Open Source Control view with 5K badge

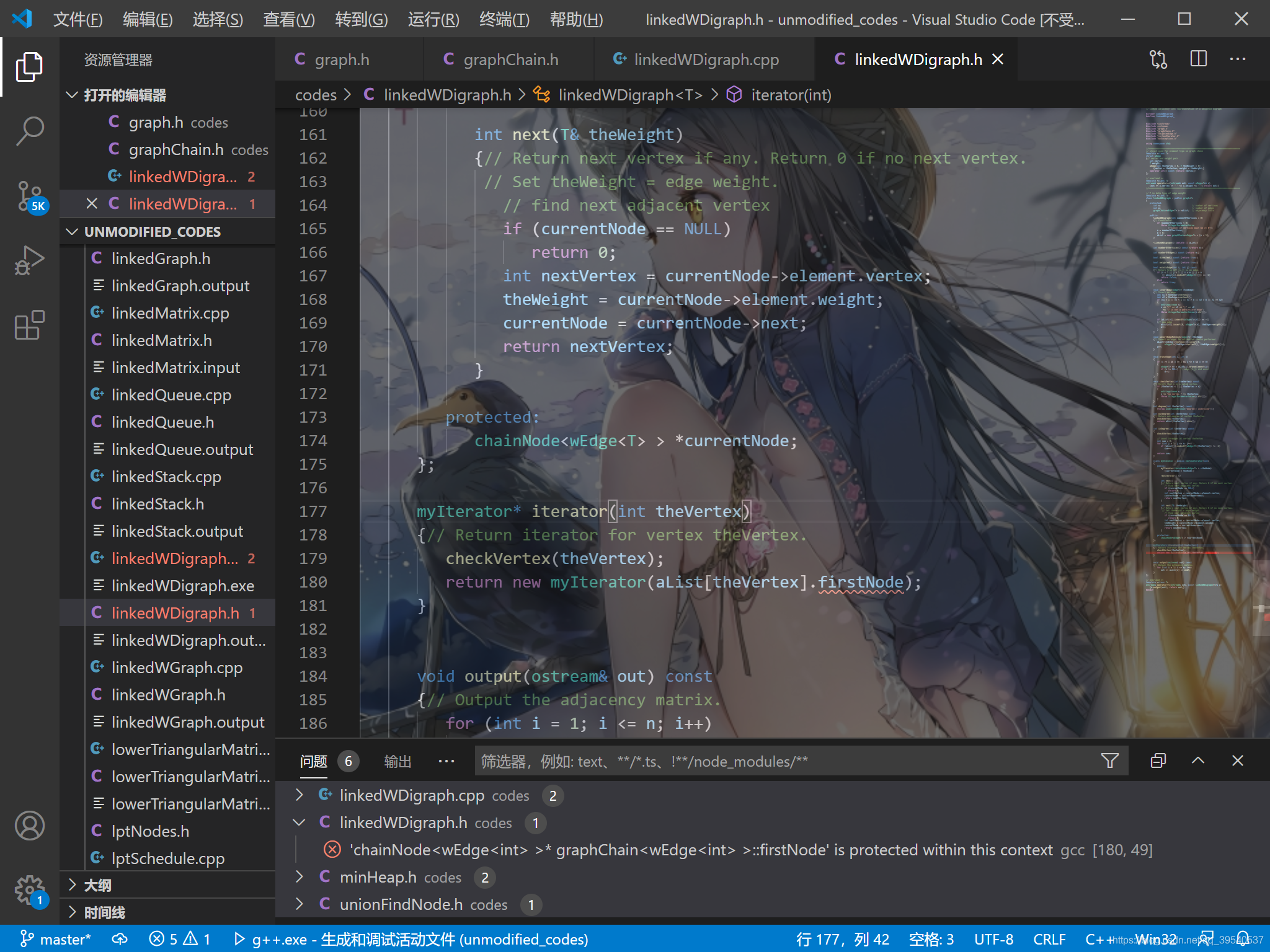coord(29,196)
